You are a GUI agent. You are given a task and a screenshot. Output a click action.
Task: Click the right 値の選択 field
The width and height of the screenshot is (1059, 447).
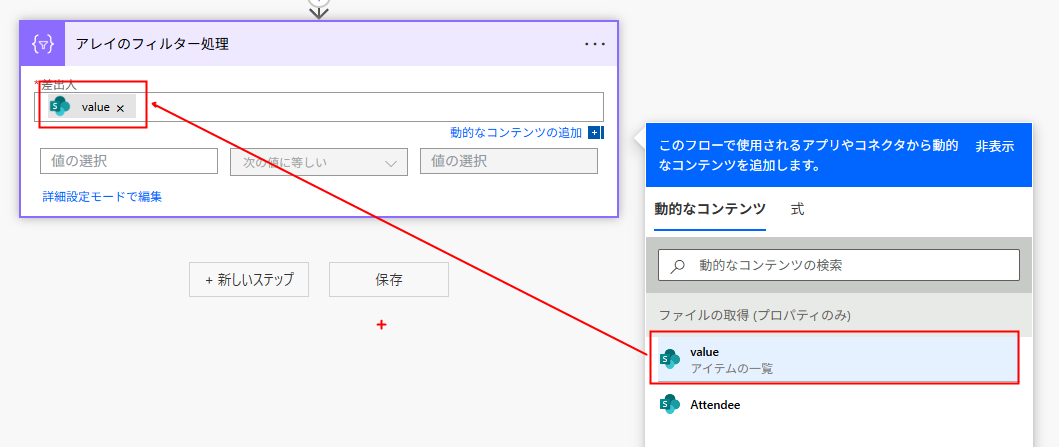click(509, 161)
